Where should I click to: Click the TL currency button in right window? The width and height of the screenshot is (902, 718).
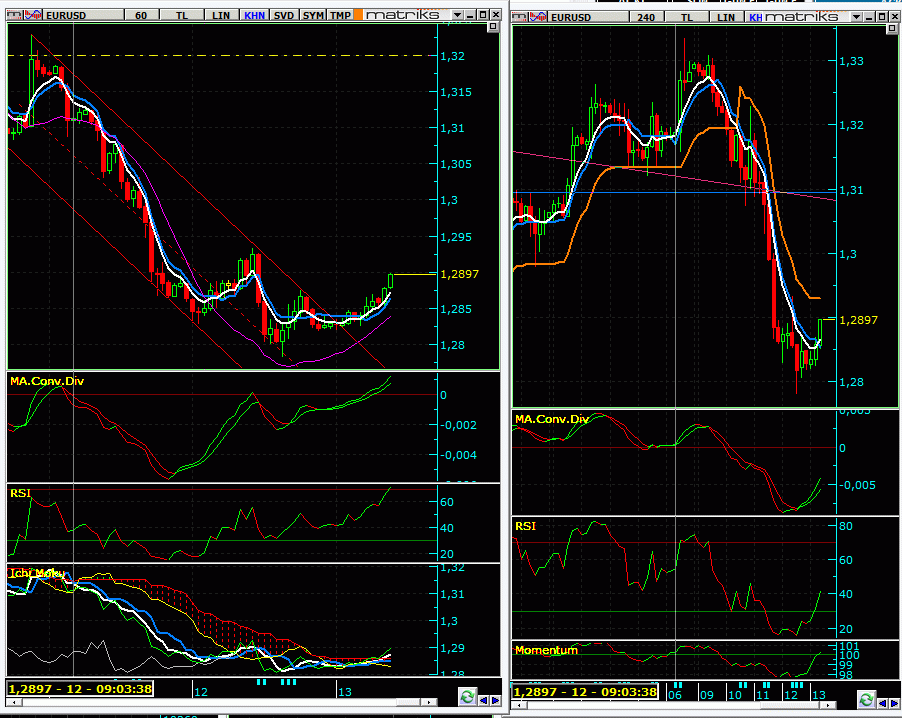point(687,15)
